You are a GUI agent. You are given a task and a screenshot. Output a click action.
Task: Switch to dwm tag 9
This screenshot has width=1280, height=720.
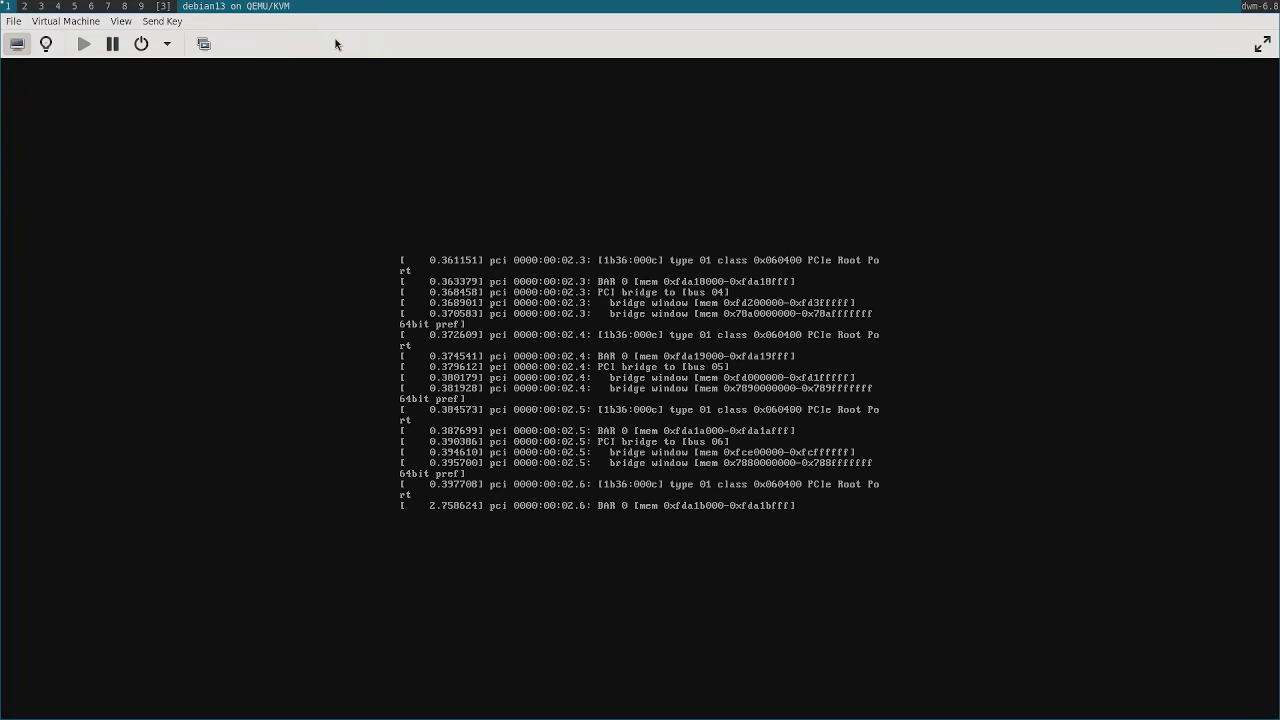pyautogui.click(x=141, y=6)
